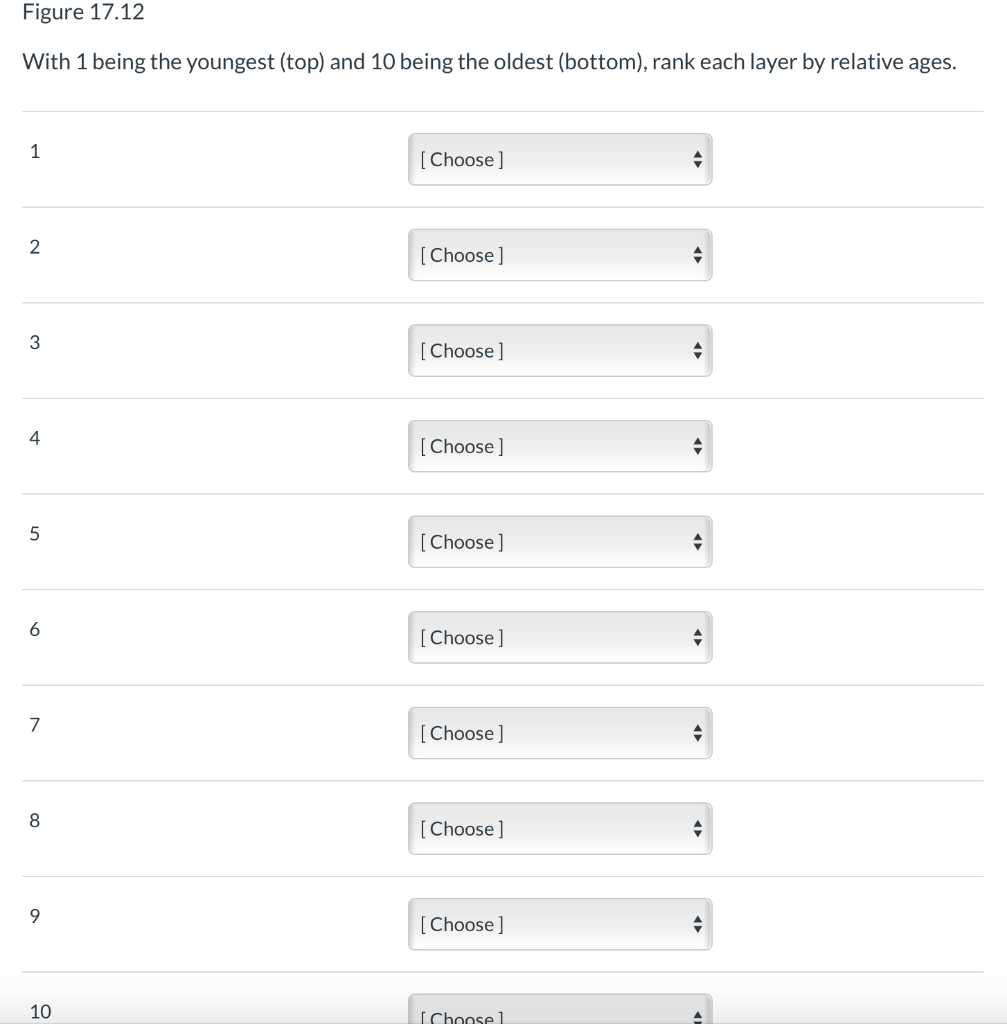Click the row label 5

tap(33, 533)
